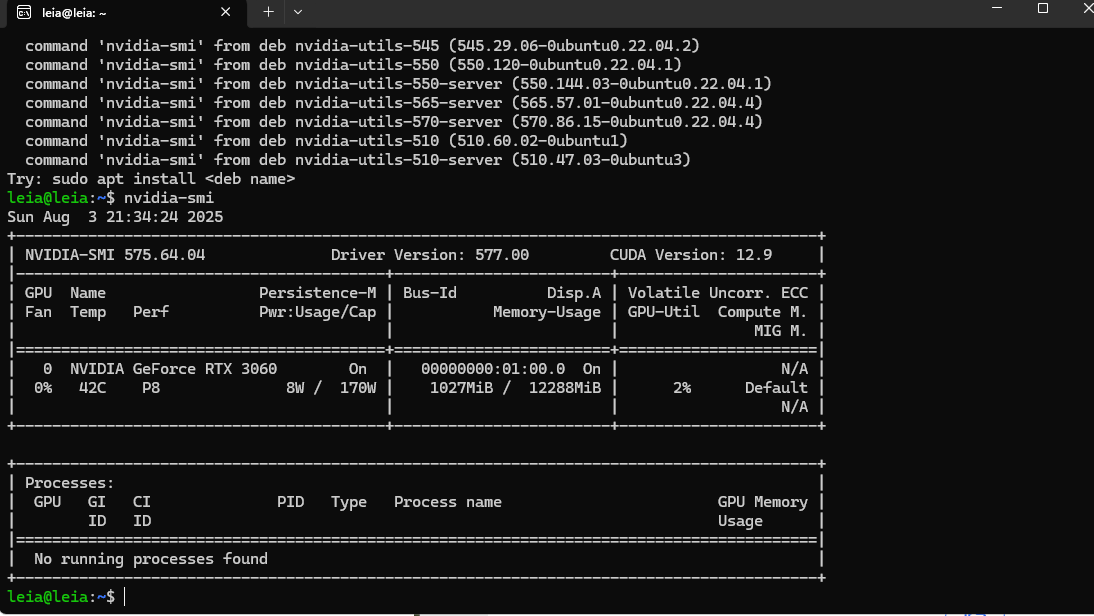Click the 'Compute M.' column header

(763, 312)
